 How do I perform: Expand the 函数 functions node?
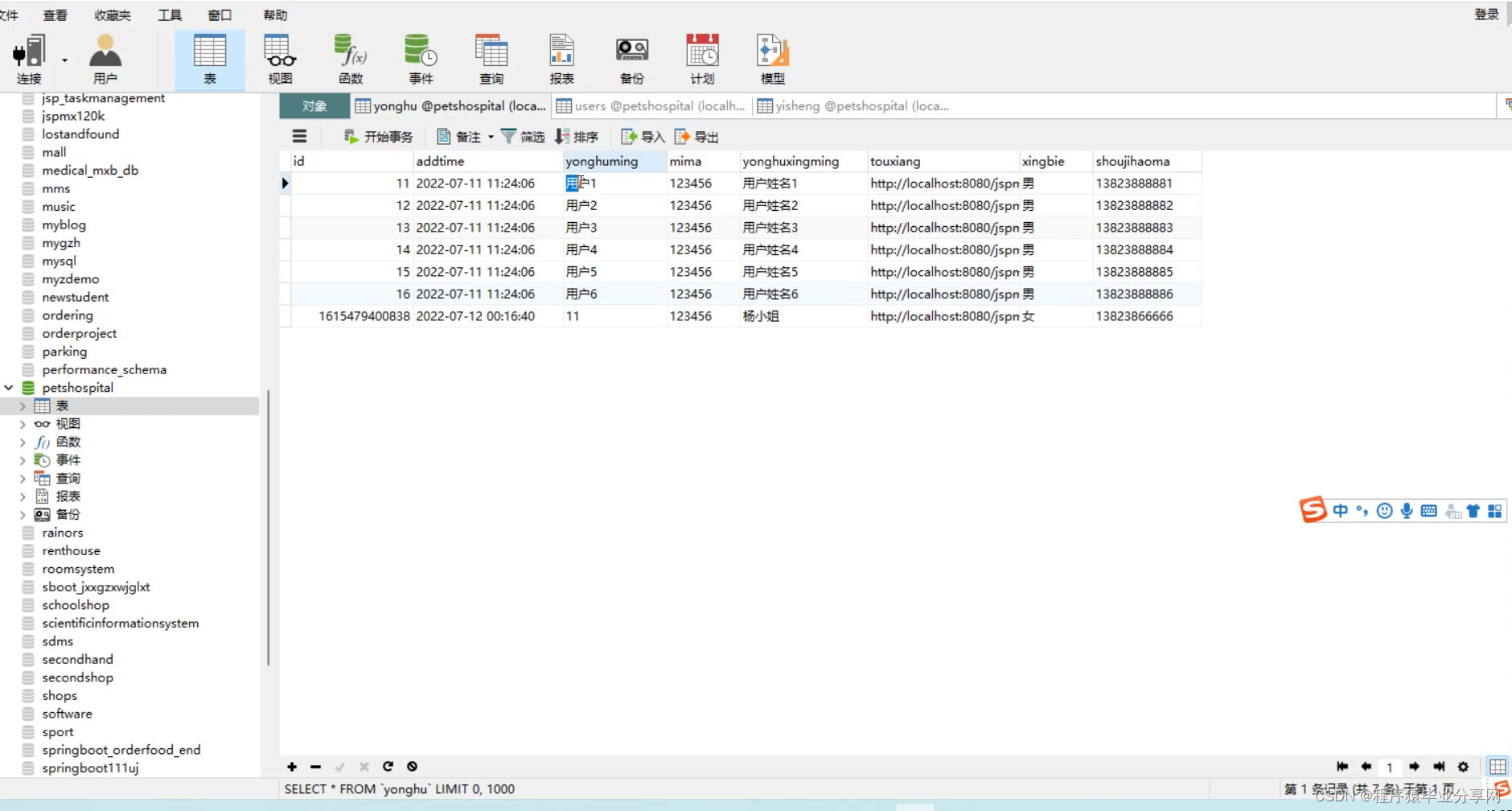[23, 443]
